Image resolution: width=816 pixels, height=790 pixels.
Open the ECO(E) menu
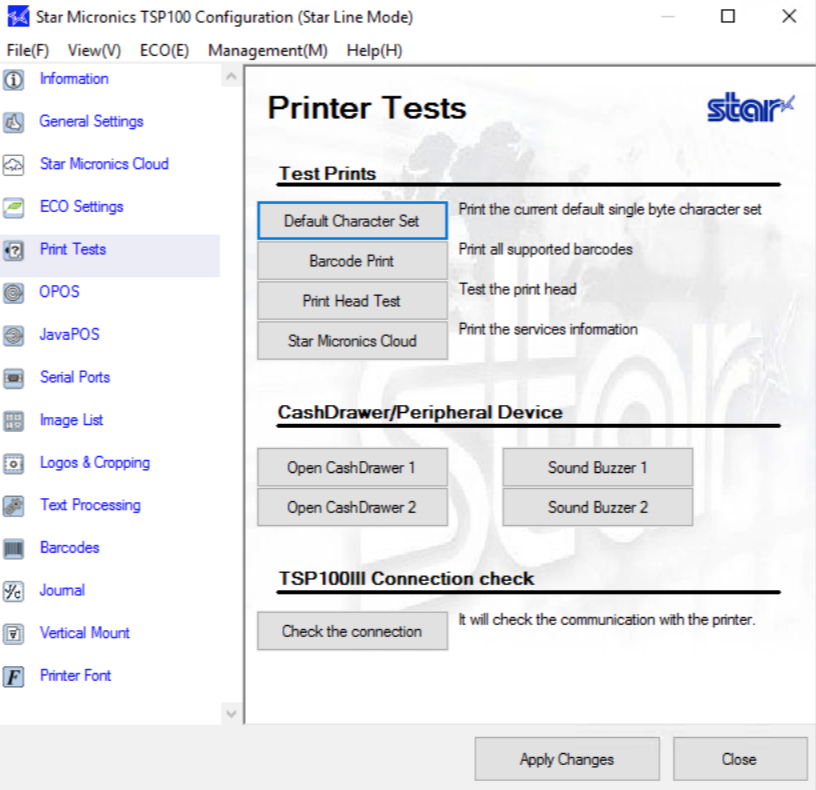tap(164, 50)
